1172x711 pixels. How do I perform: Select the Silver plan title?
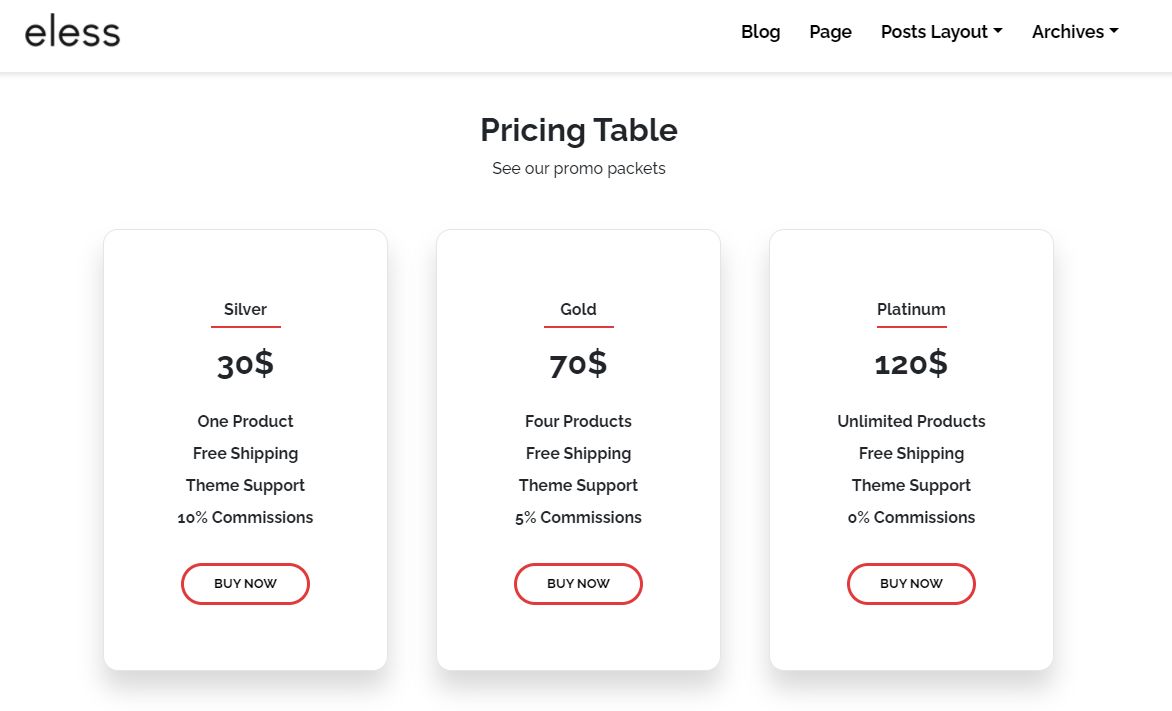[x=245, y=309]
